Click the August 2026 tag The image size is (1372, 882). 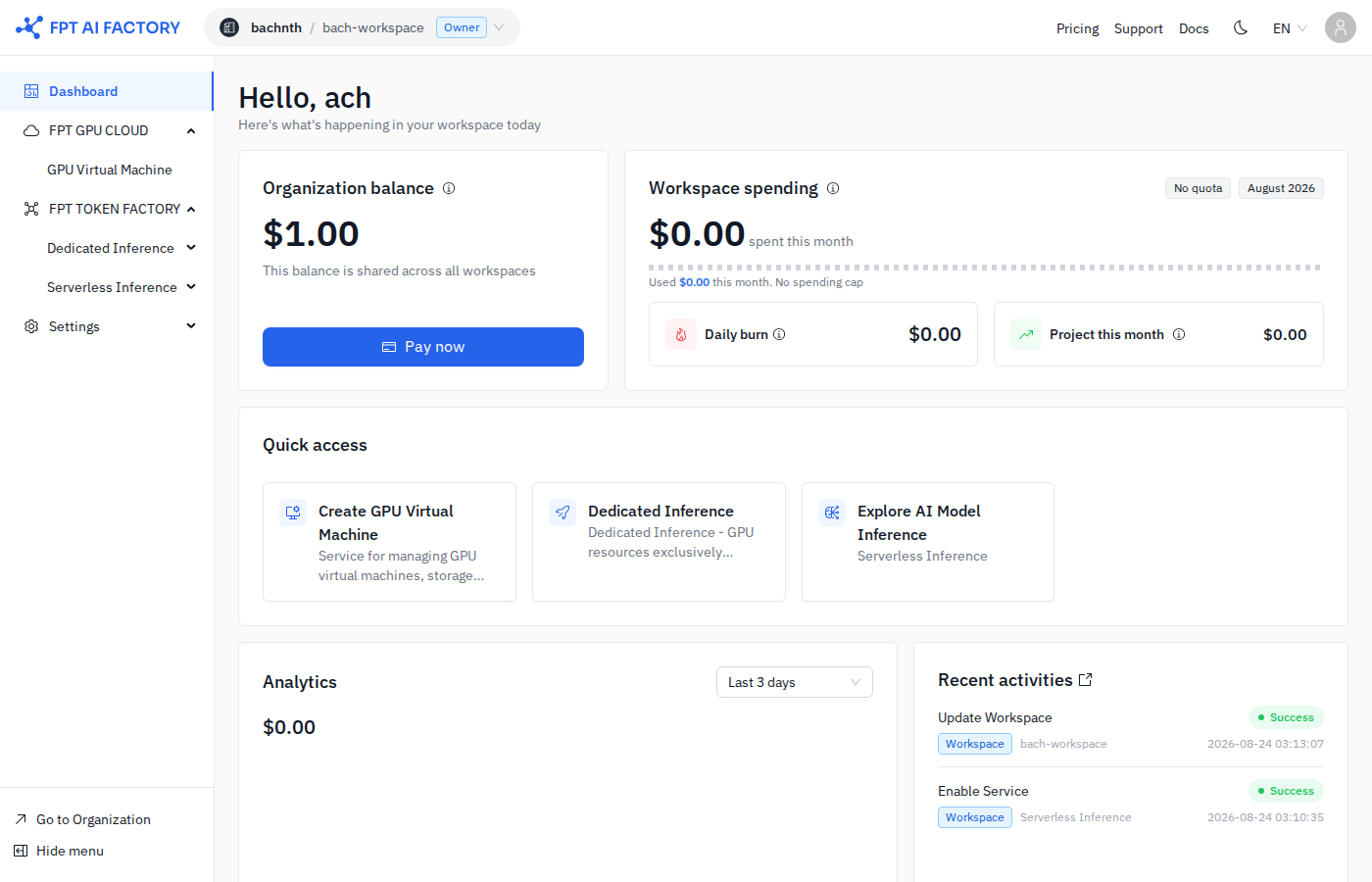1281,188
